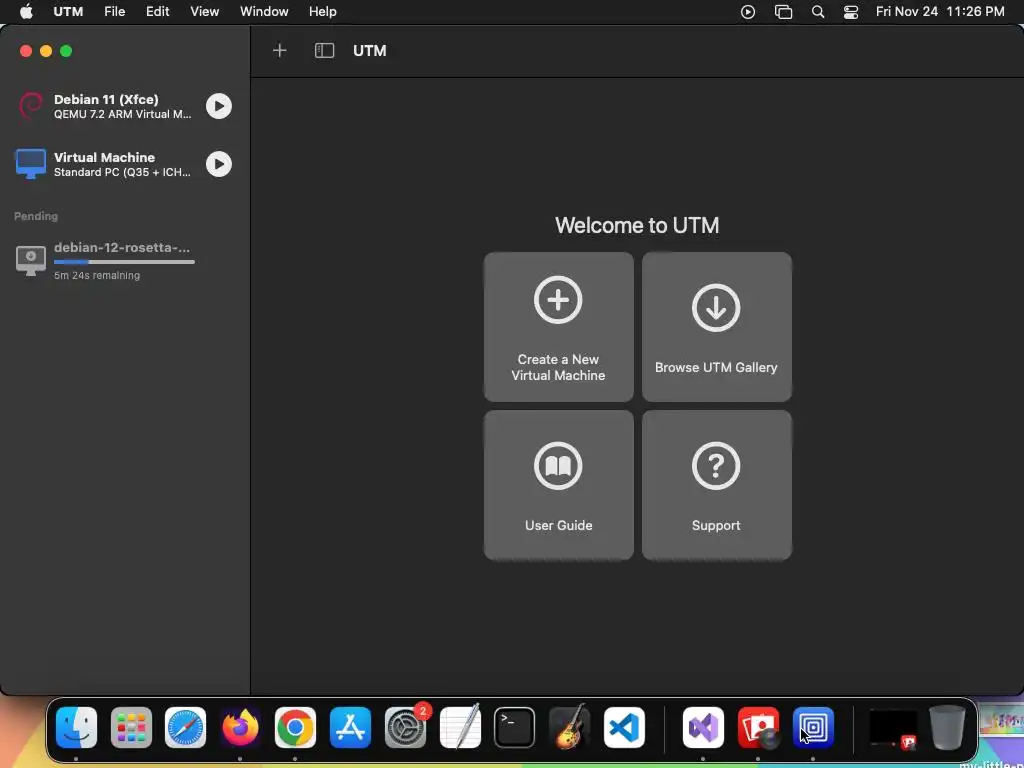Select the Debian swirl logo icon
The image size is (1024, 768).
click(x=31, y=106)
